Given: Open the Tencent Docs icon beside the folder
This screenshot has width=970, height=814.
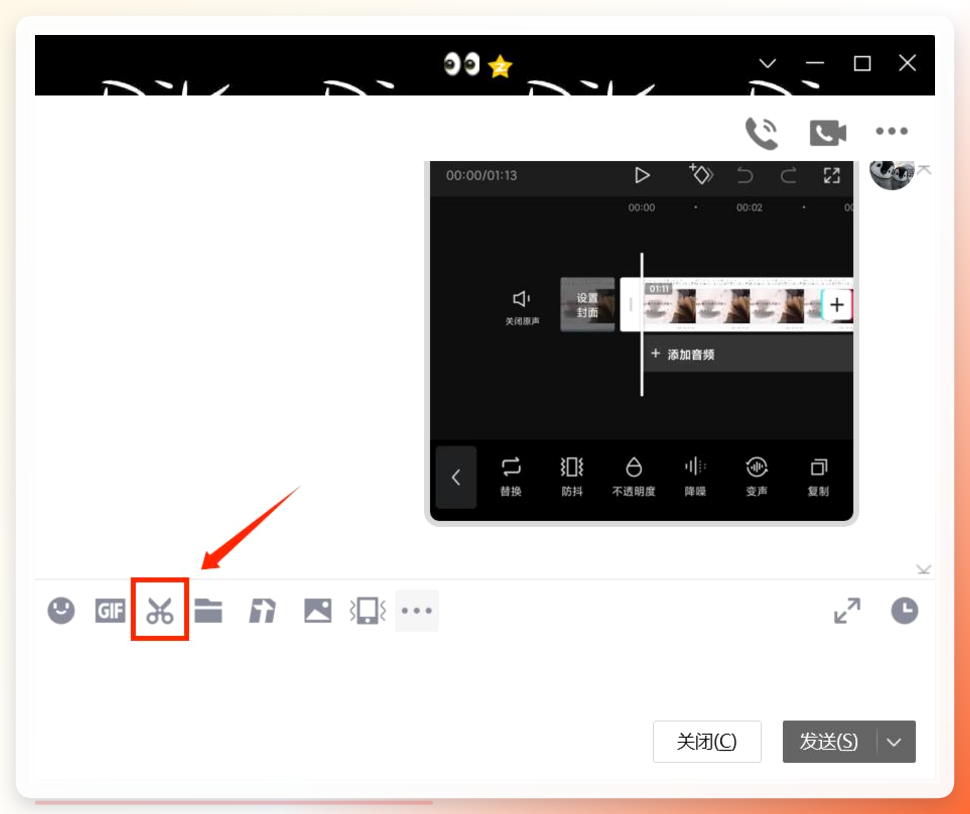Looking at the screenshot, I should (x=262, y=610).
